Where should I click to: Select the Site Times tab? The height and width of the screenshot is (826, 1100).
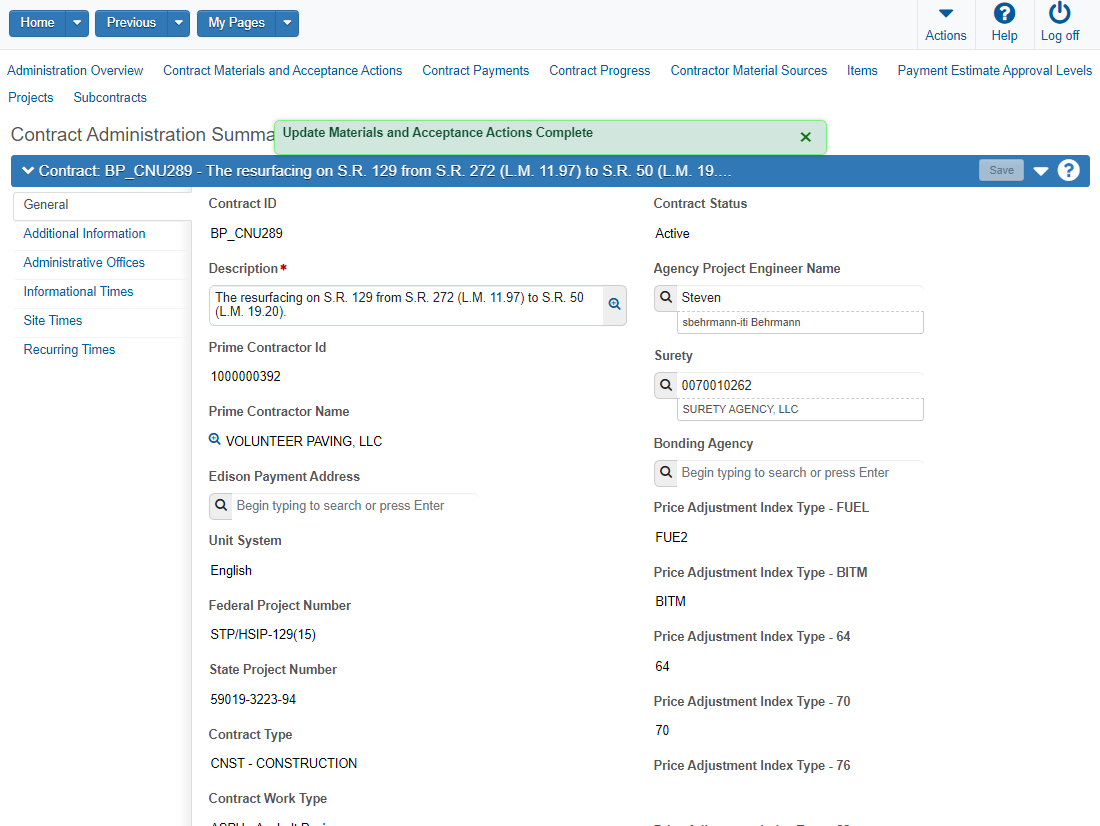coord(53,320)
